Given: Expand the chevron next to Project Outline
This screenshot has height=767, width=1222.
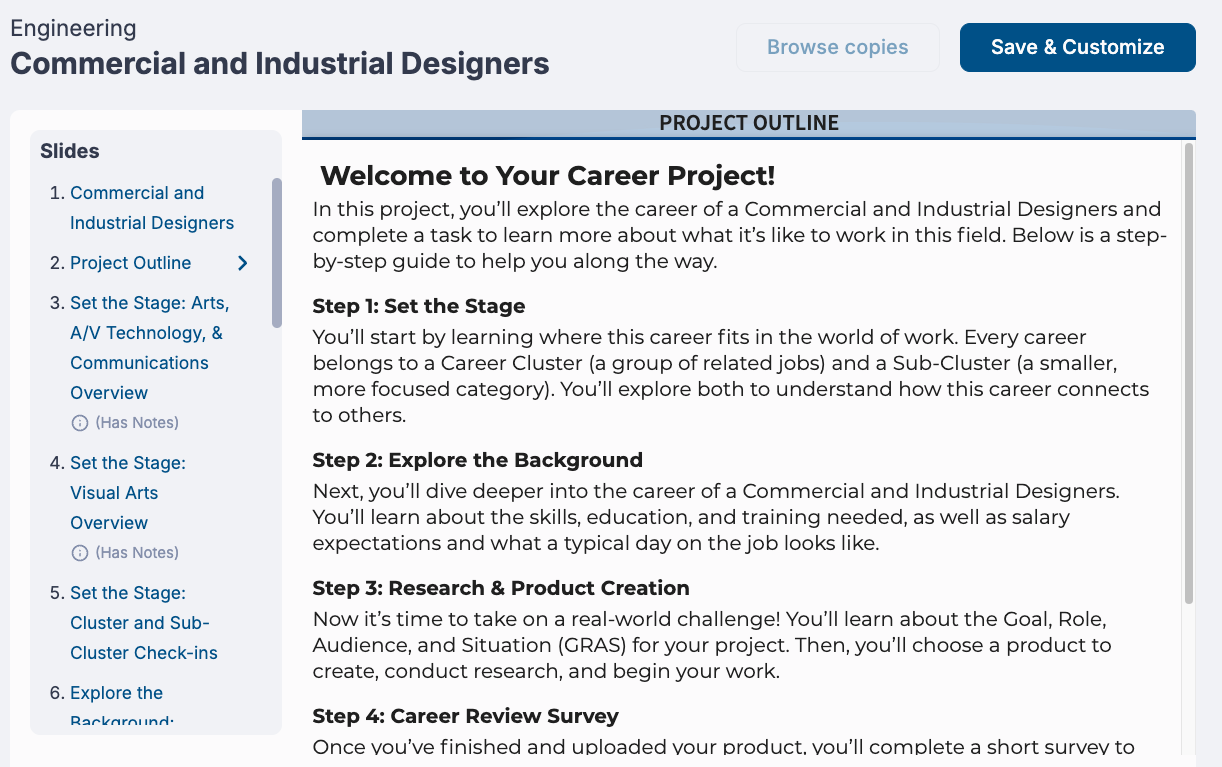Looking at the screenshot, I should point(242,263).
